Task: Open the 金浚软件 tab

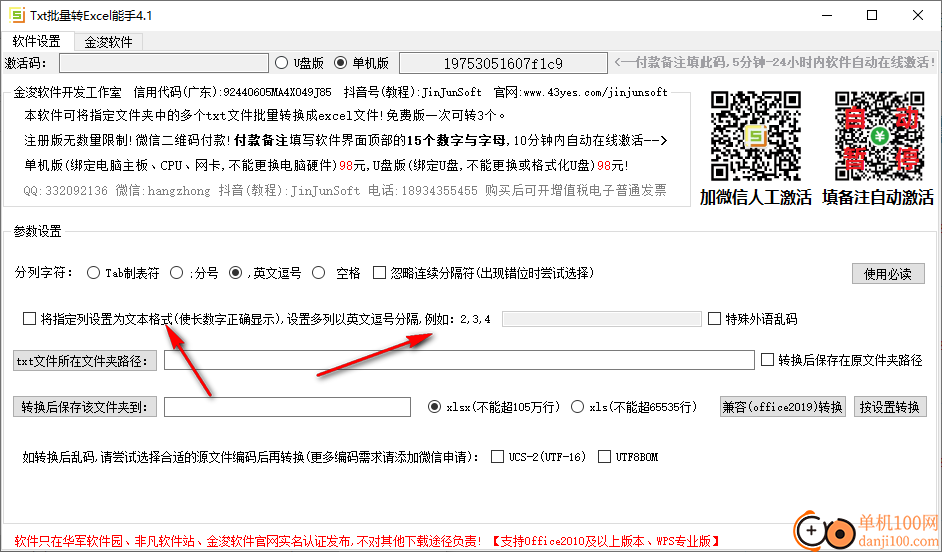Action: [x=108, y=42]
